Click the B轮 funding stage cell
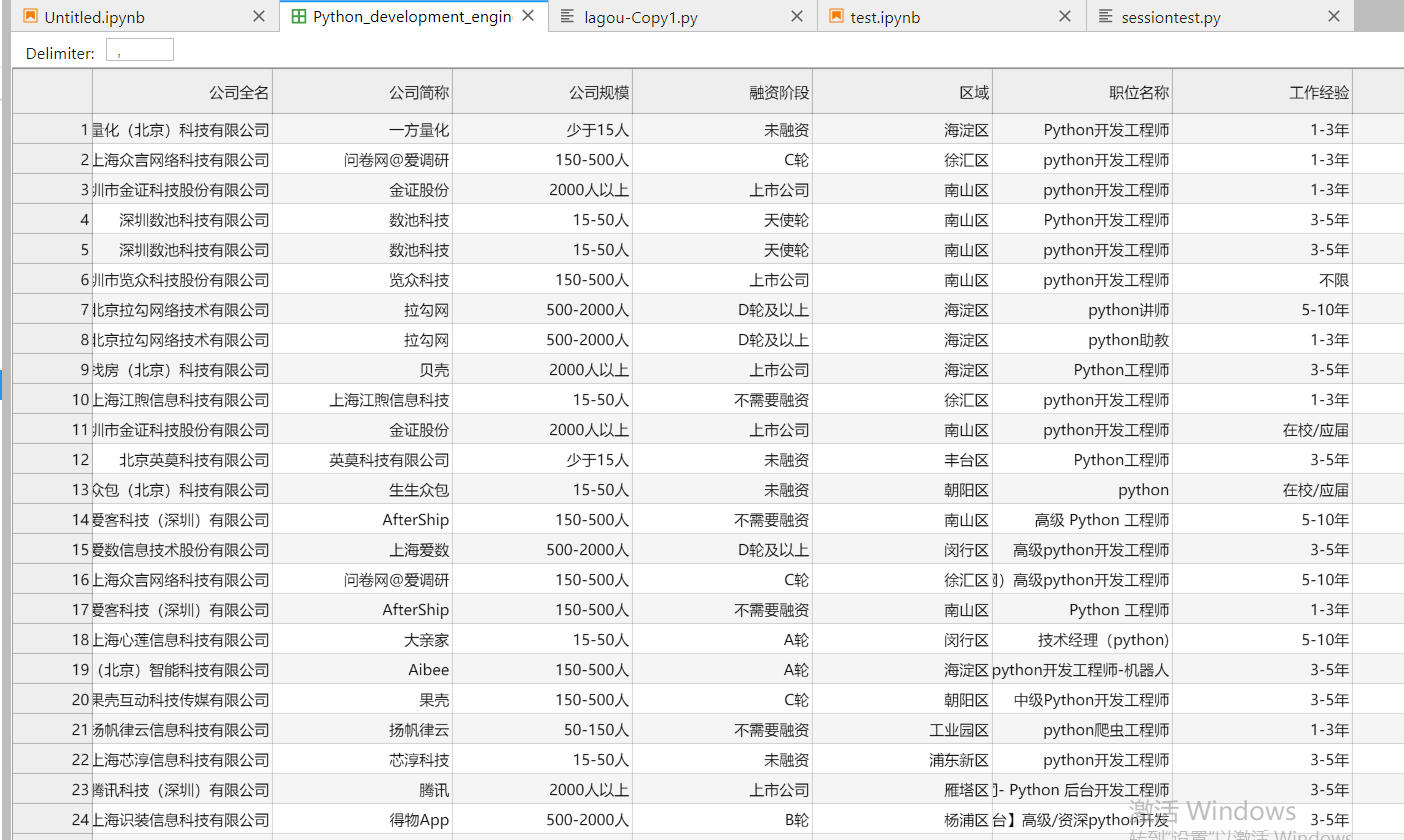Image resolution: width=1404 pixels, height=840 pixels. tap(722, 820)
